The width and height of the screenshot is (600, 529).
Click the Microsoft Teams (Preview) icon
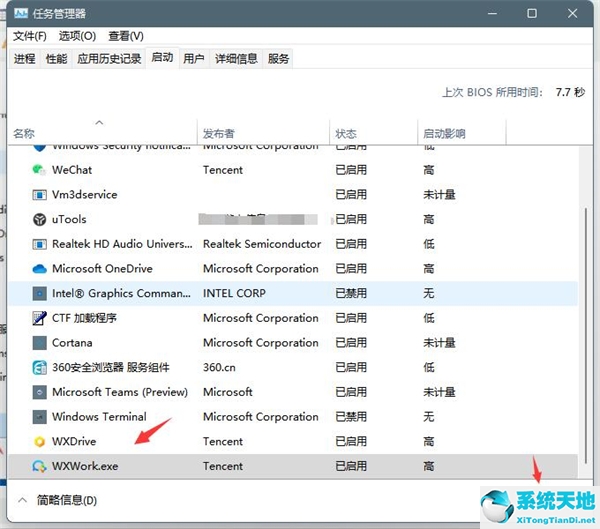pos(39,392)
